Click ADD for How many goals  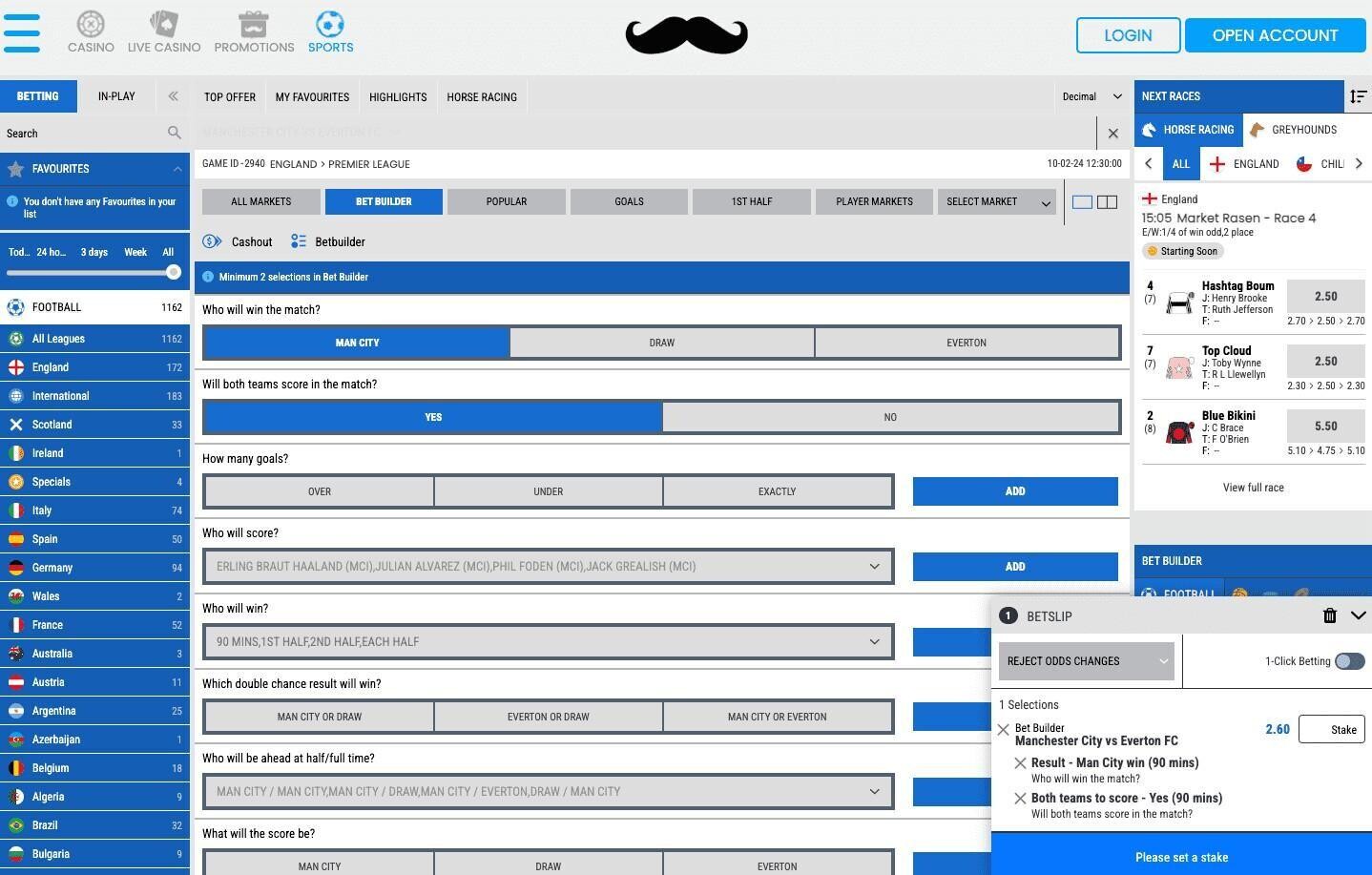(x=1015, y=491)
